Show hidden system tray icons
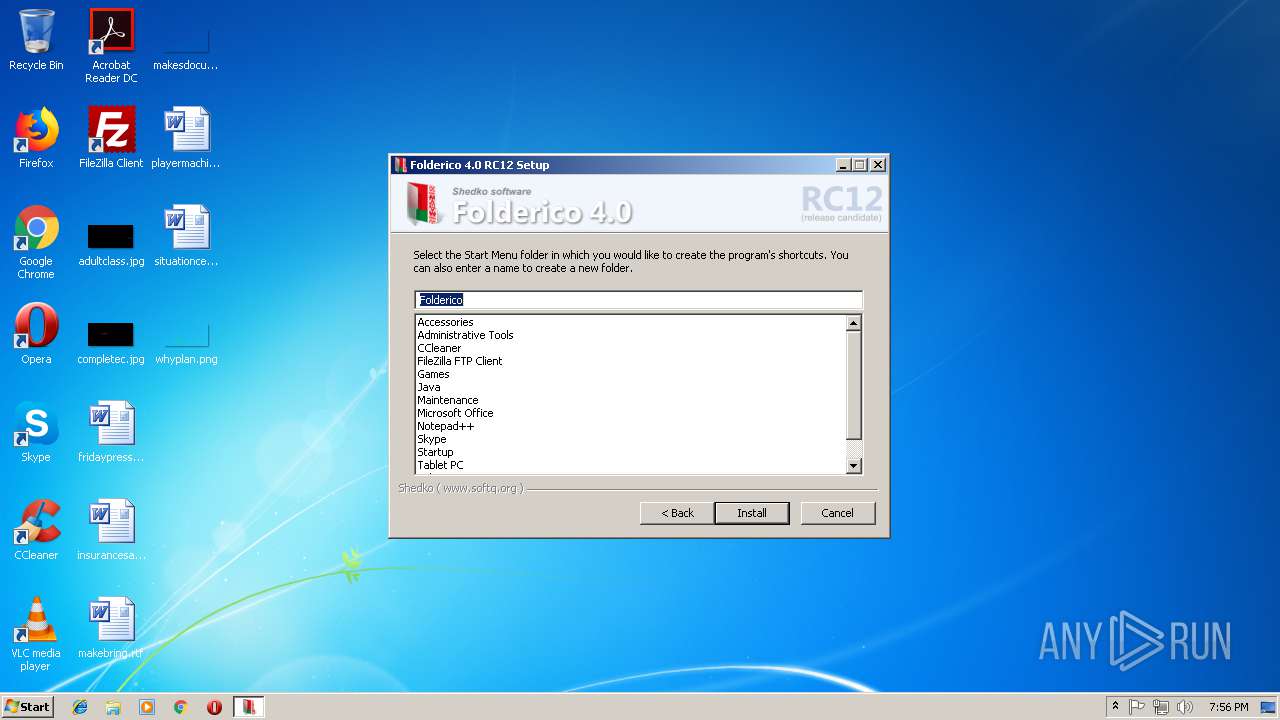 tap(1116, 707)
